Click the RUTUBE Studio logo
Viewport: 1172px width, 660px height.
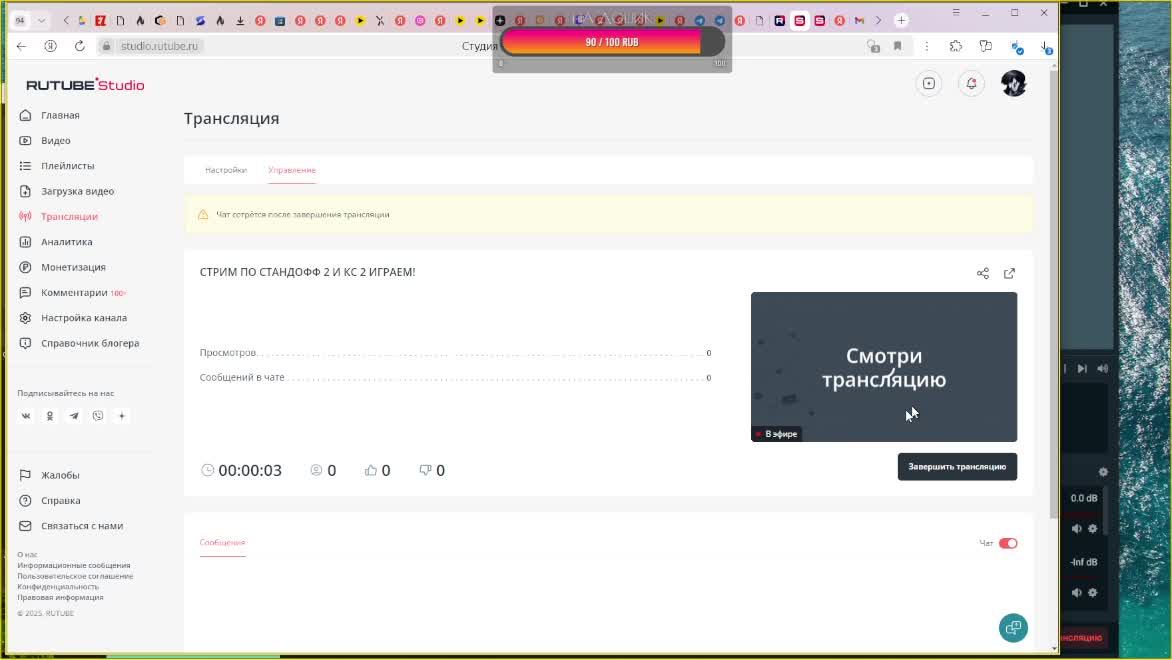(x=85, y=84)
